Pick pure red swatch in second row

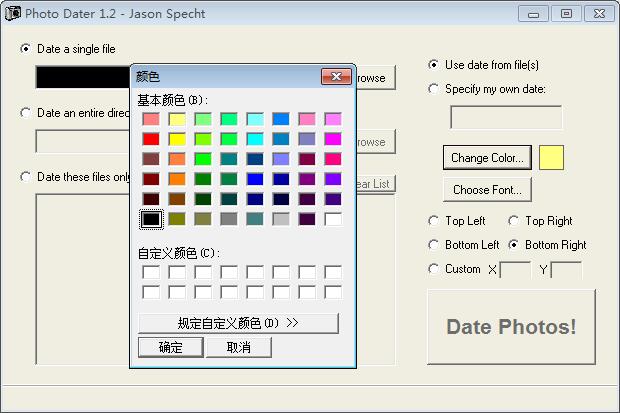click(151, 139)
